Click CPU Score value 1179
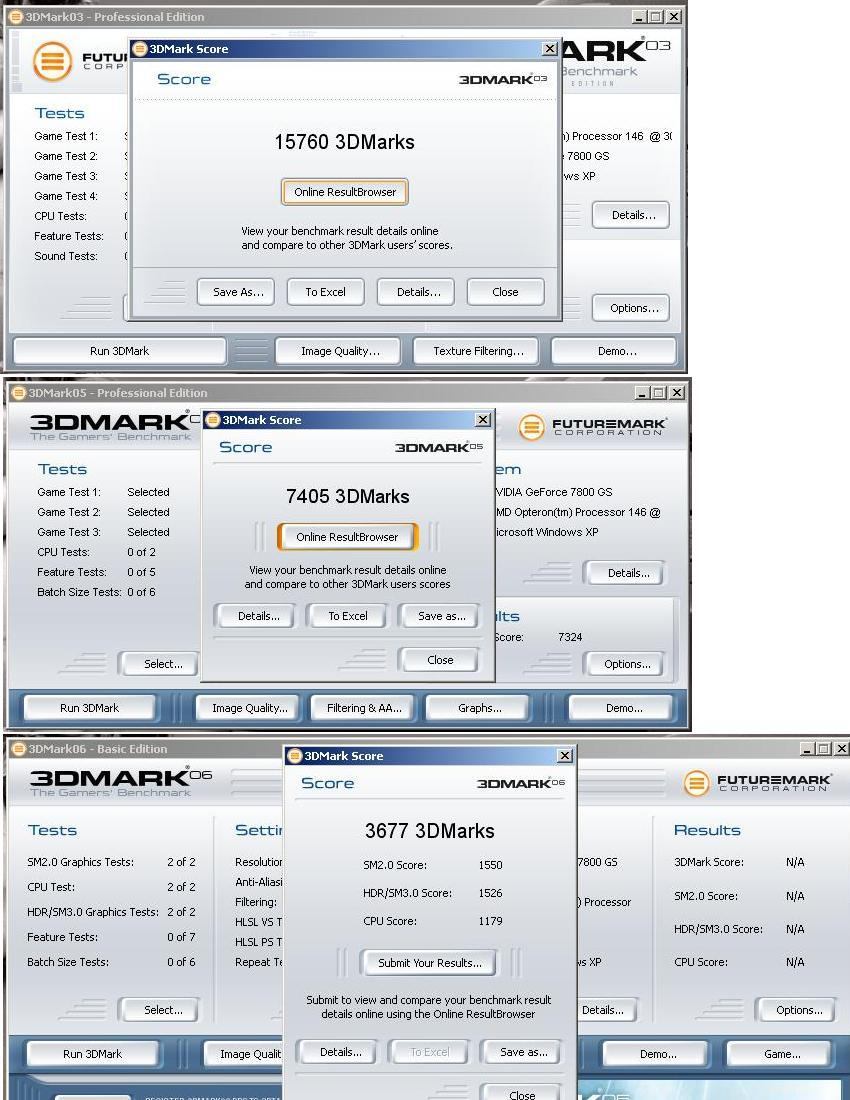 (x=490, y=922)
